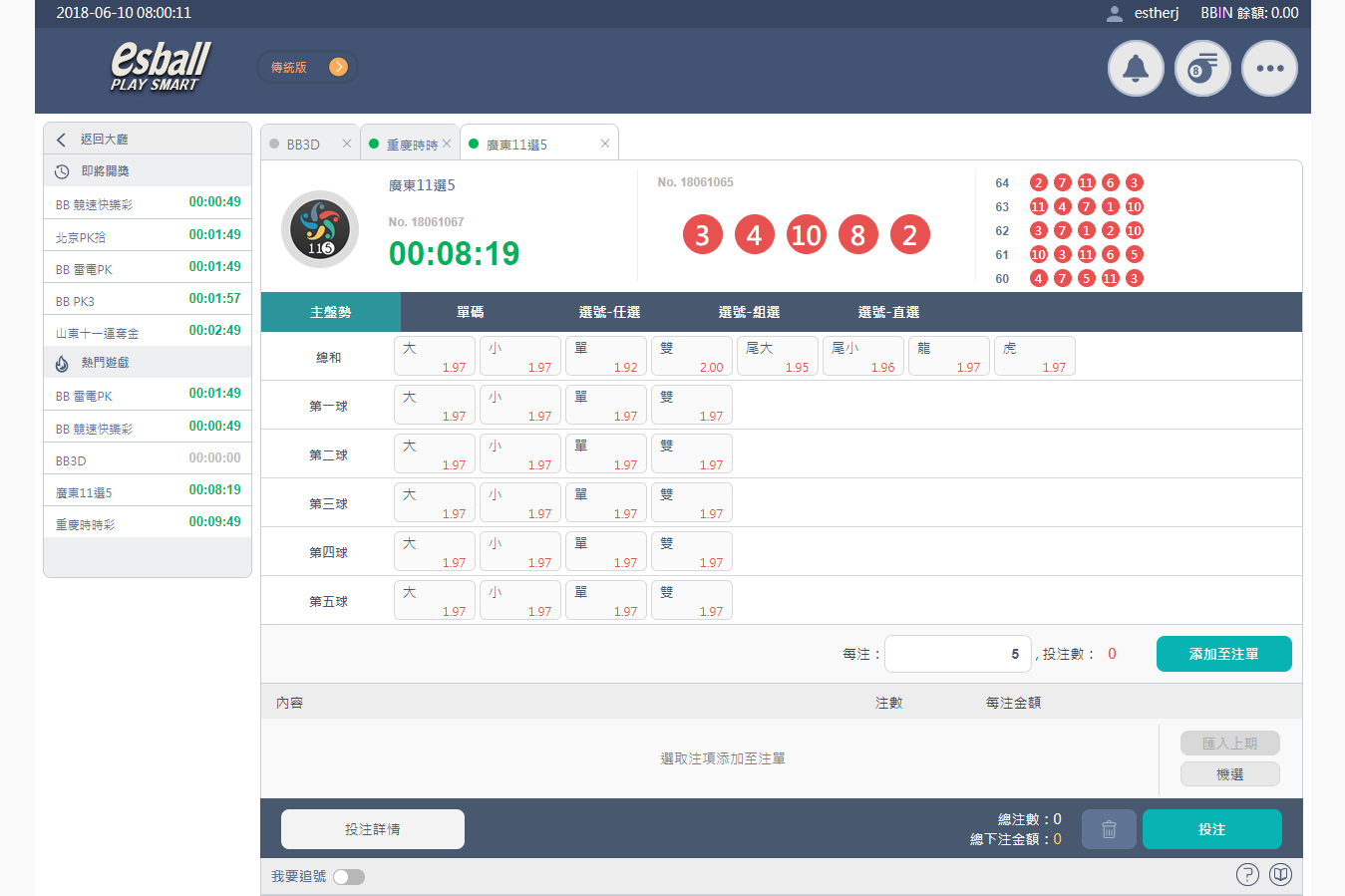Select the 總和 龍 bet option
This screenshot has height=896, width=1345.
coord(948,356)
